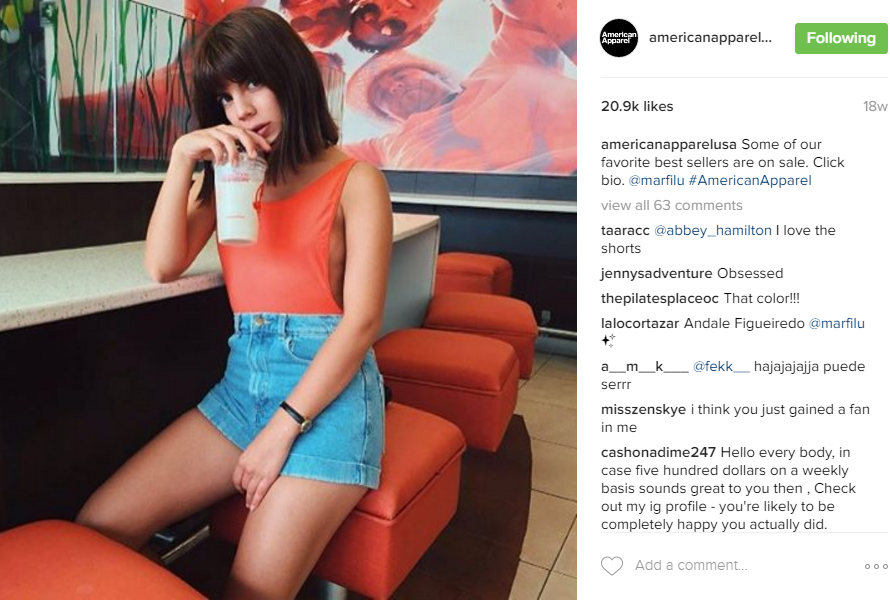Click the 18w post timestamp

click(875, 106)
